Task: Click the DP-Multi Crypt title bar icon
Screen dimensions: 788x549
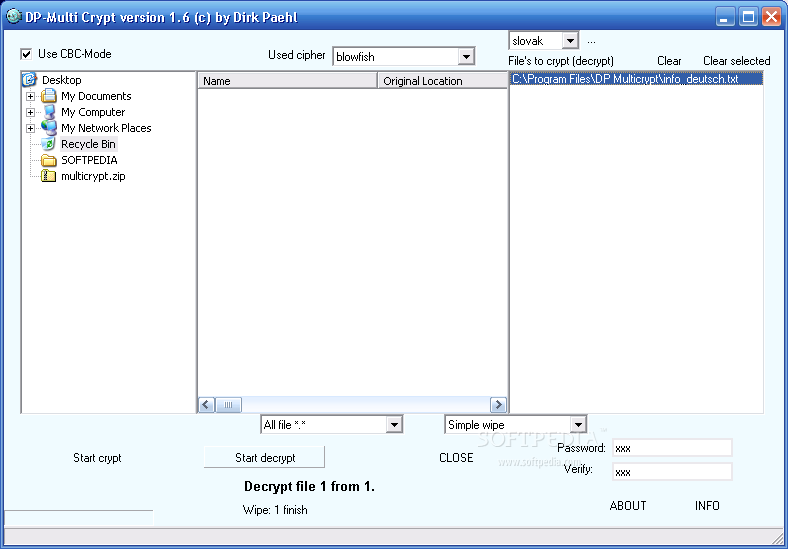Action: (x=14, y=17)
